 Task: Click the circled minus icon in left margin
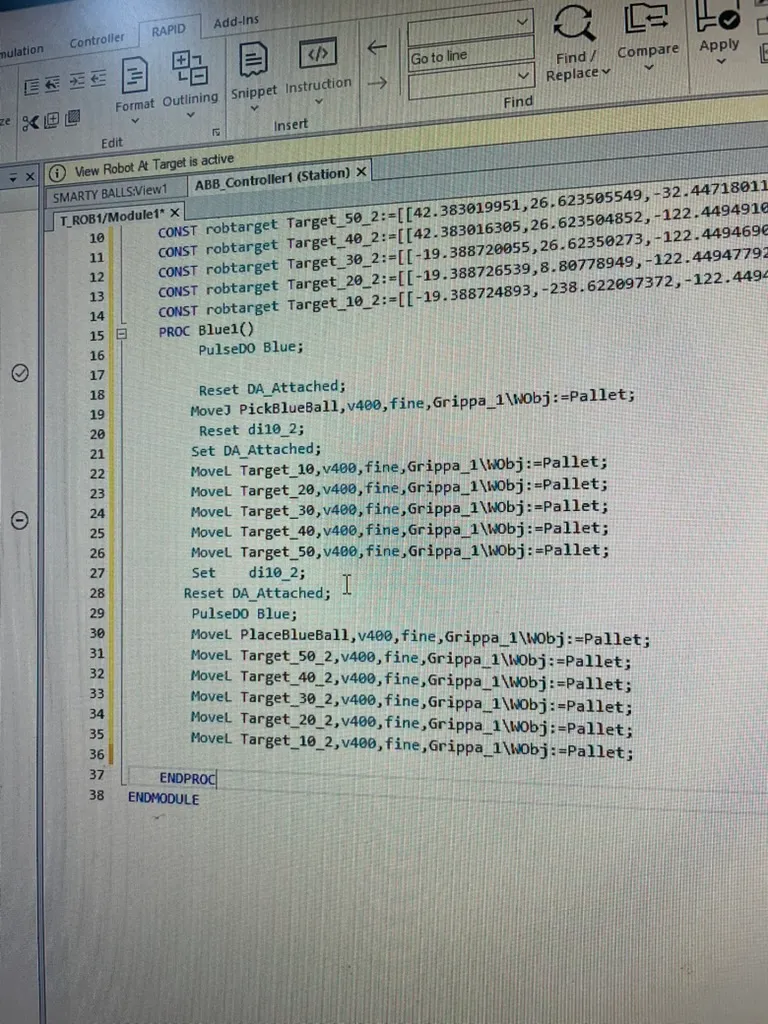tap(20, 520)
